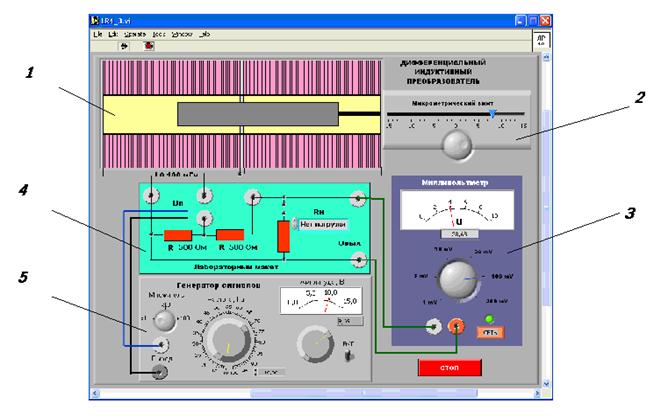Image resolution: width=661 pixels, height=416 pixels.
Task: Click the frequency digital readout field
Action: [x=272, y=372]
